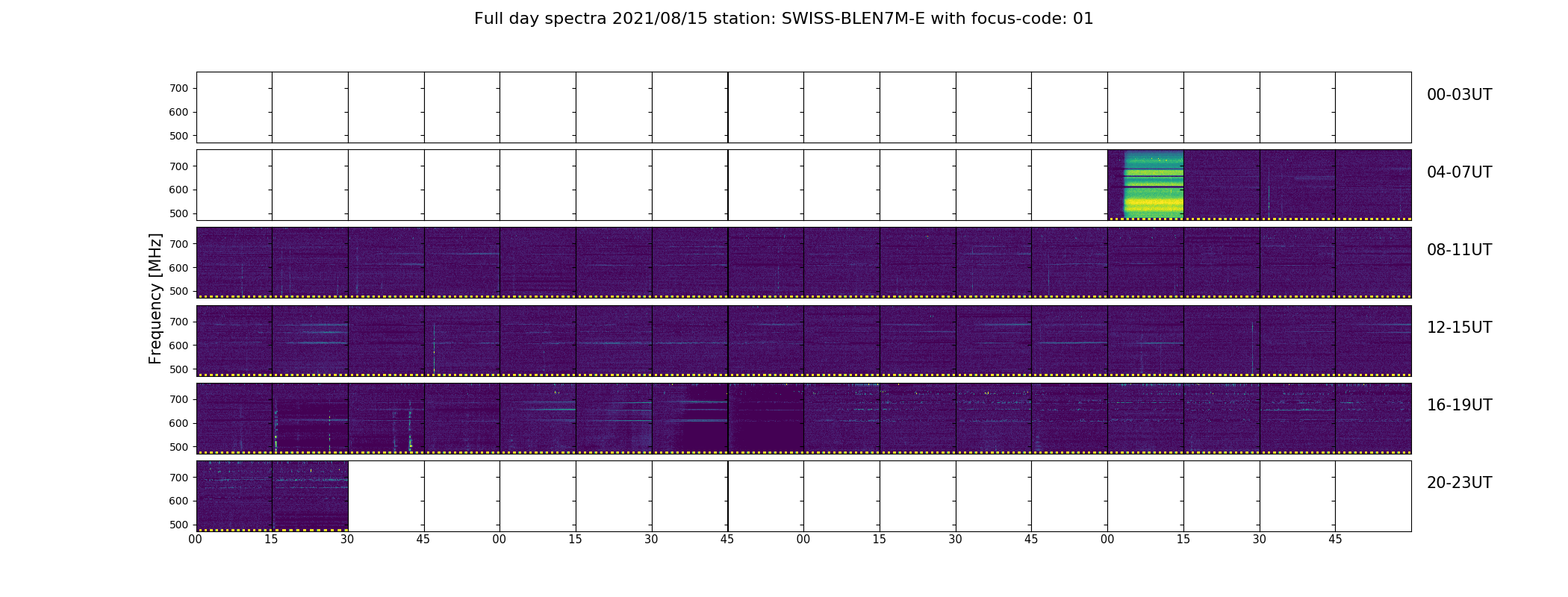Click the '20-23UT' row label
This screenshot has height=597, width=1568.
[x=1459, y=483]
